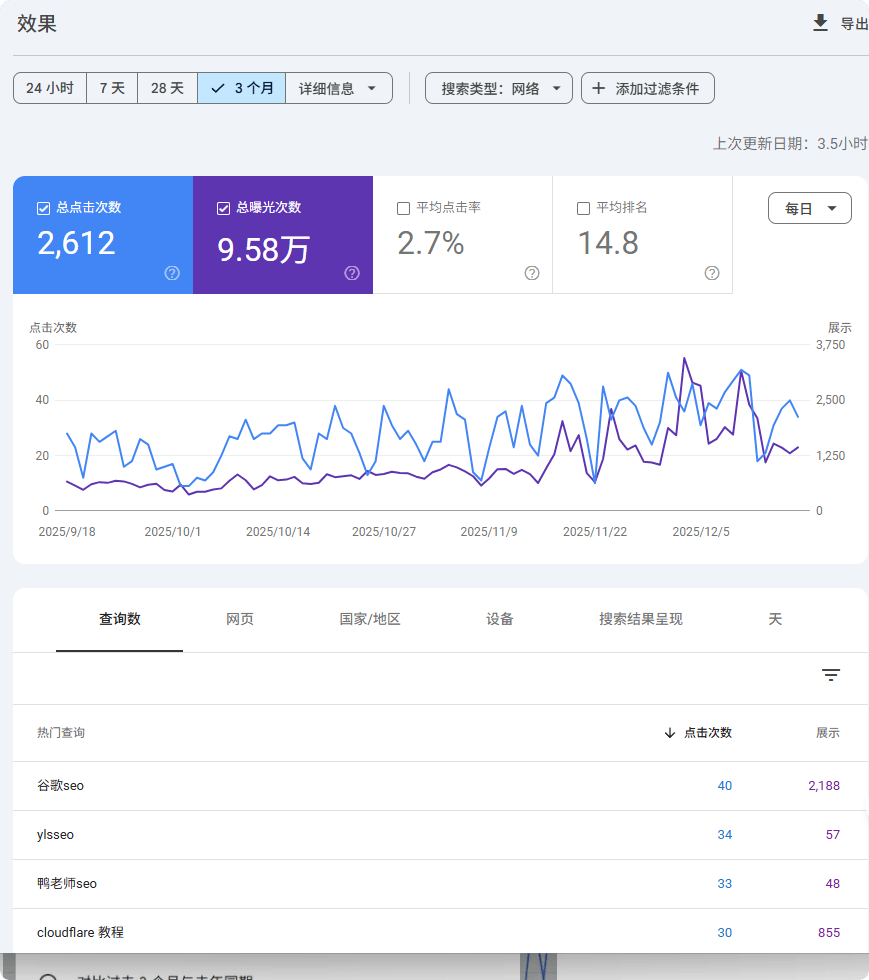Enable the 平均点击率 checkbox

[x=404, y=208]
